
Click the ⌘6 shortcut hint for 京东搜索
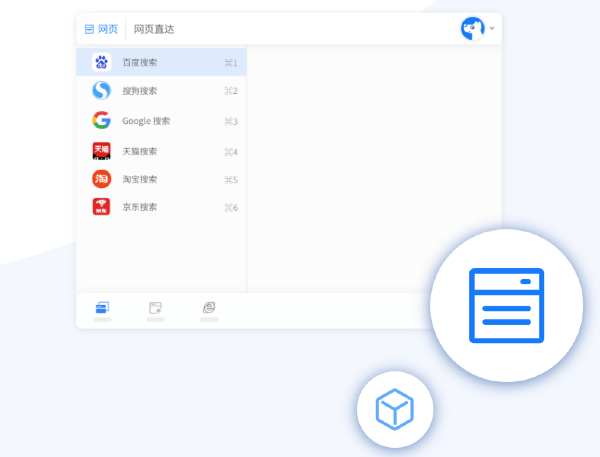pos(231,208)
